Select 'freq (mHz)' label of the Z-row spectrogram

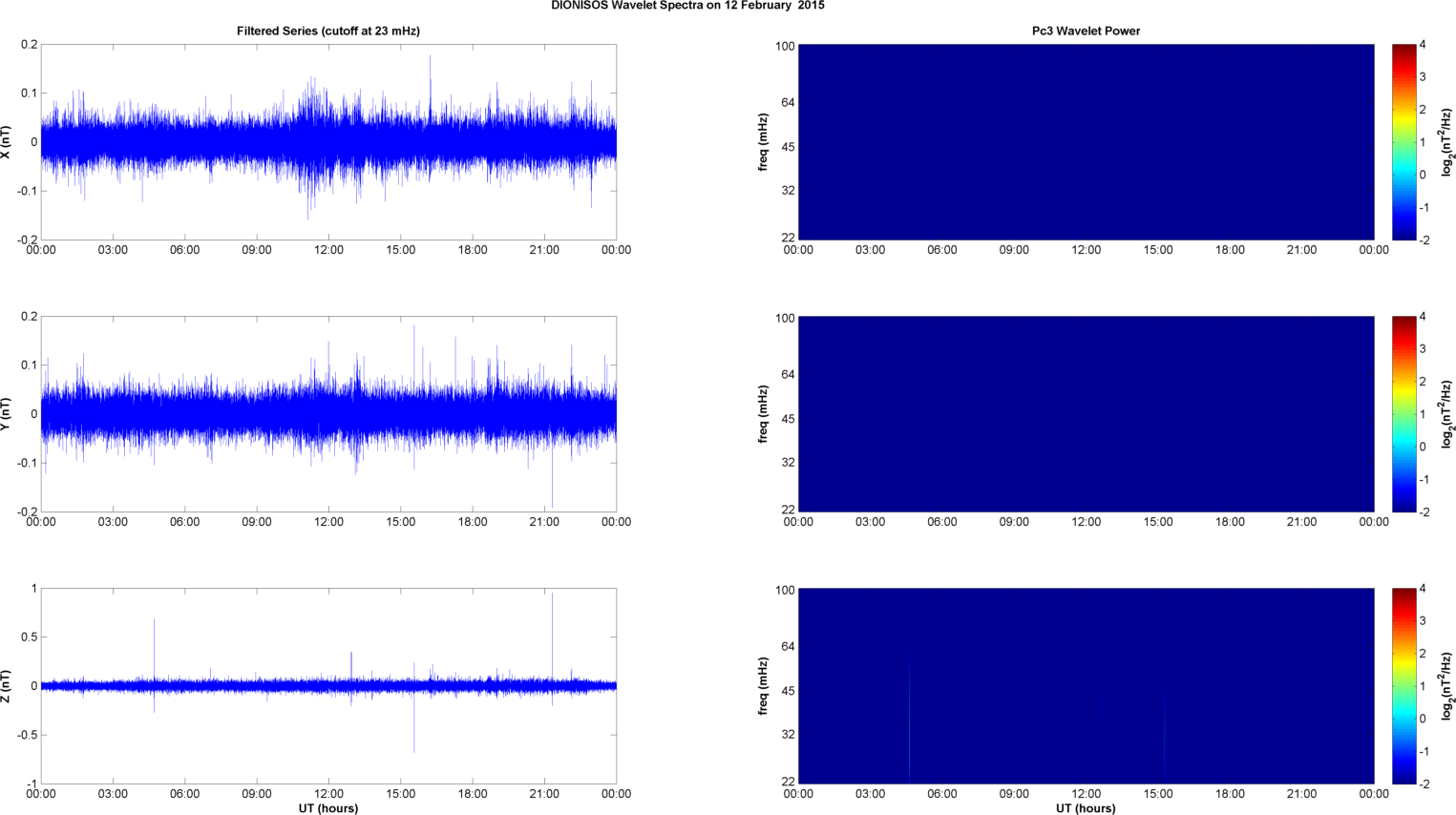coord(763,686)
